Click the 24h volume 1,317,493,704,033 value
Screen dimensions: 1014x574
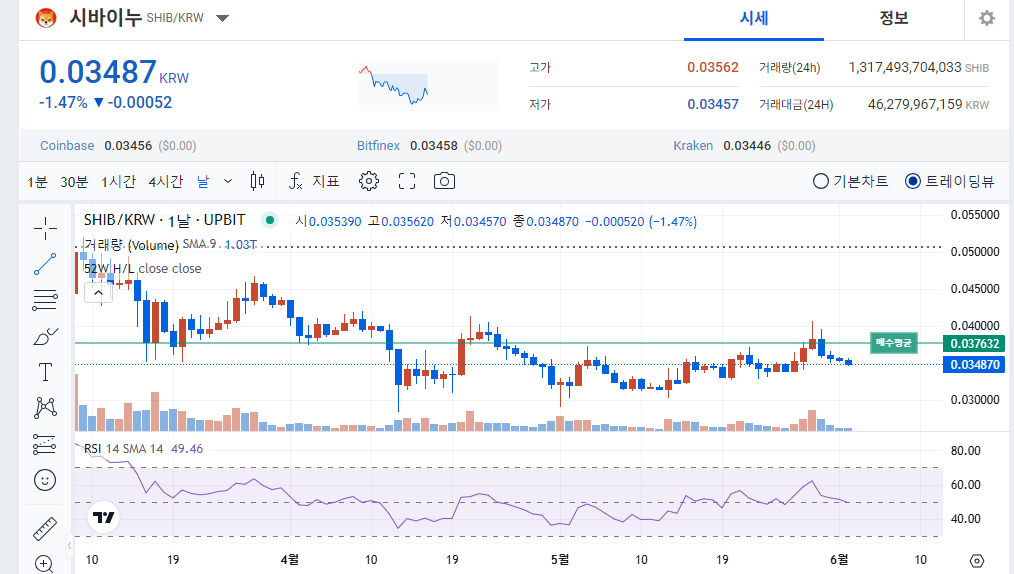[905, 67]
